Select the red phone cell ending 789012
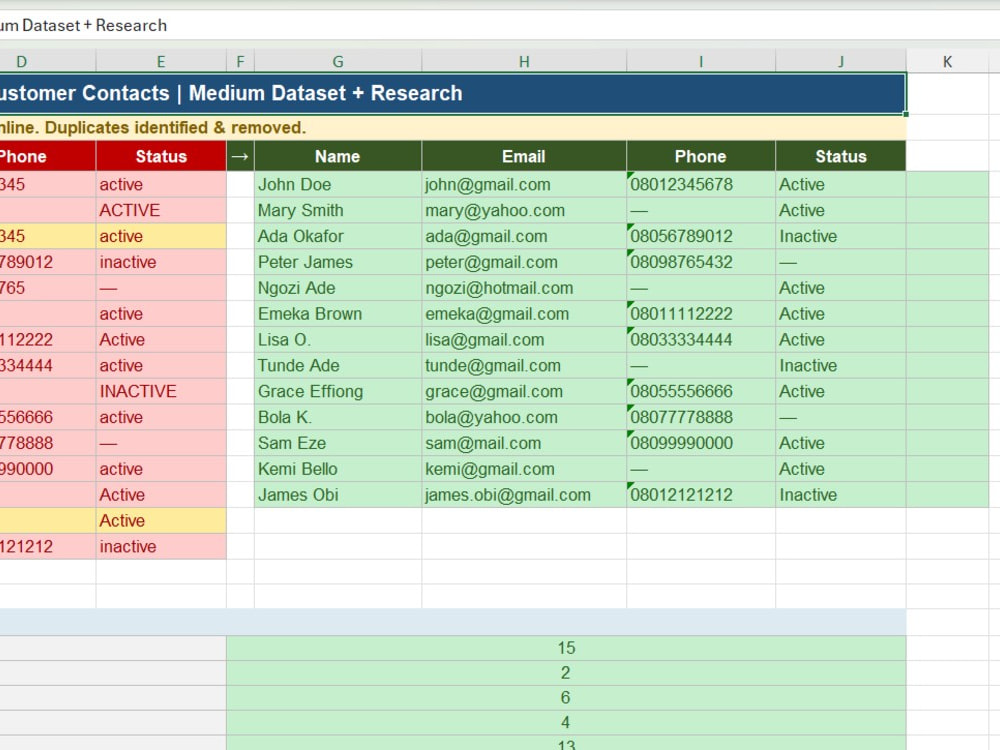 [47, 262]
